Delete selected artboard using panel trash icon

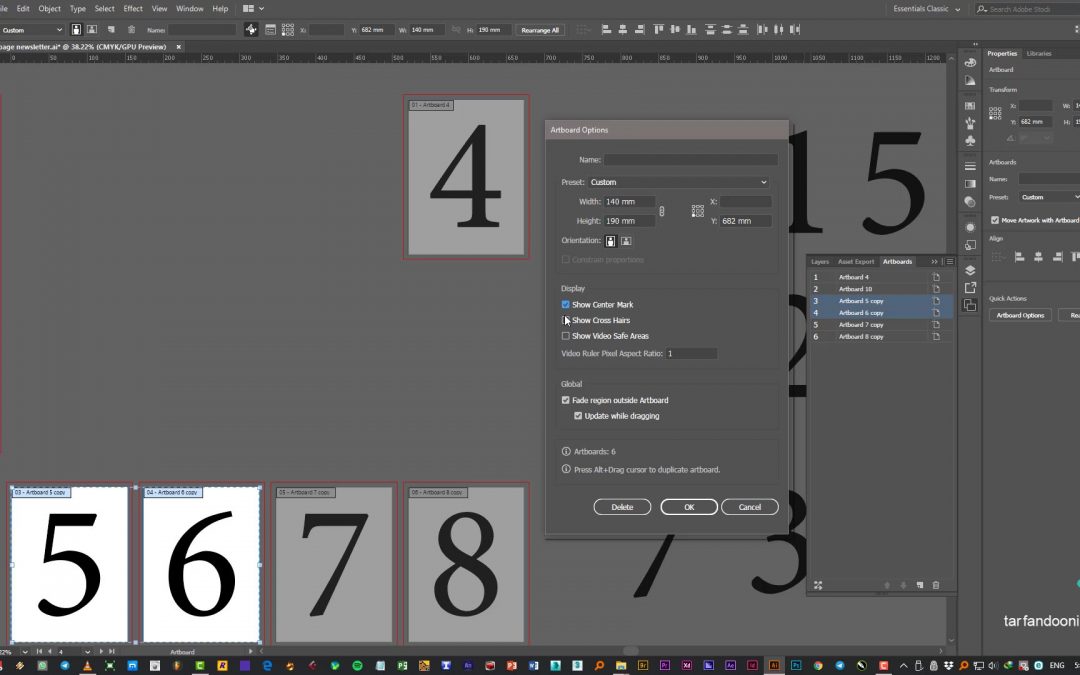pyautogui.click(x=935, y=585)
